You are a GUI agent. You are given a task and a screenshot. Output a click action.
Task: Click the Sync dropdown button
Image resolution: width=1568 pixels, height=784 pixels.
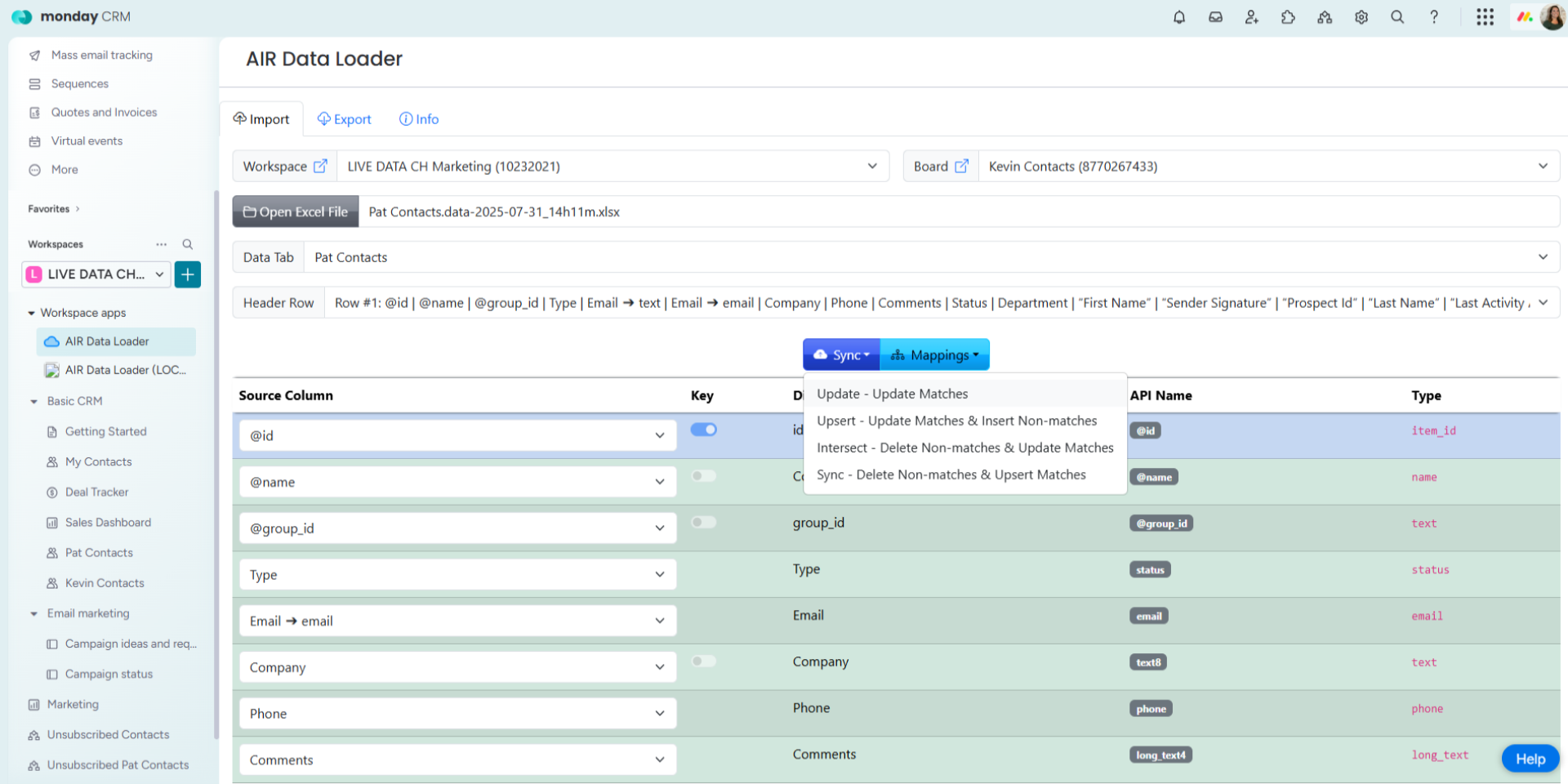[x=841, y=354]
